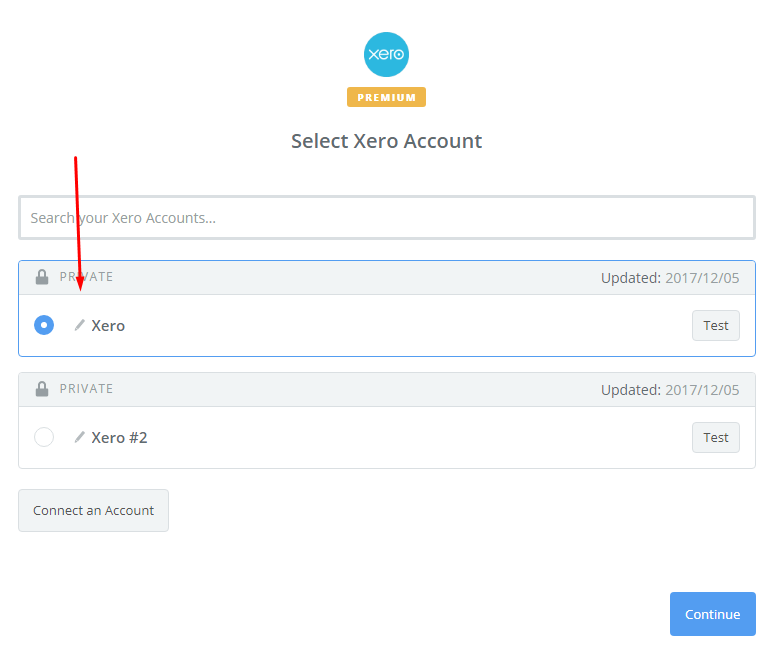Click the Xero account name text
Screen dimensions: 770x652
coord(108,326)
